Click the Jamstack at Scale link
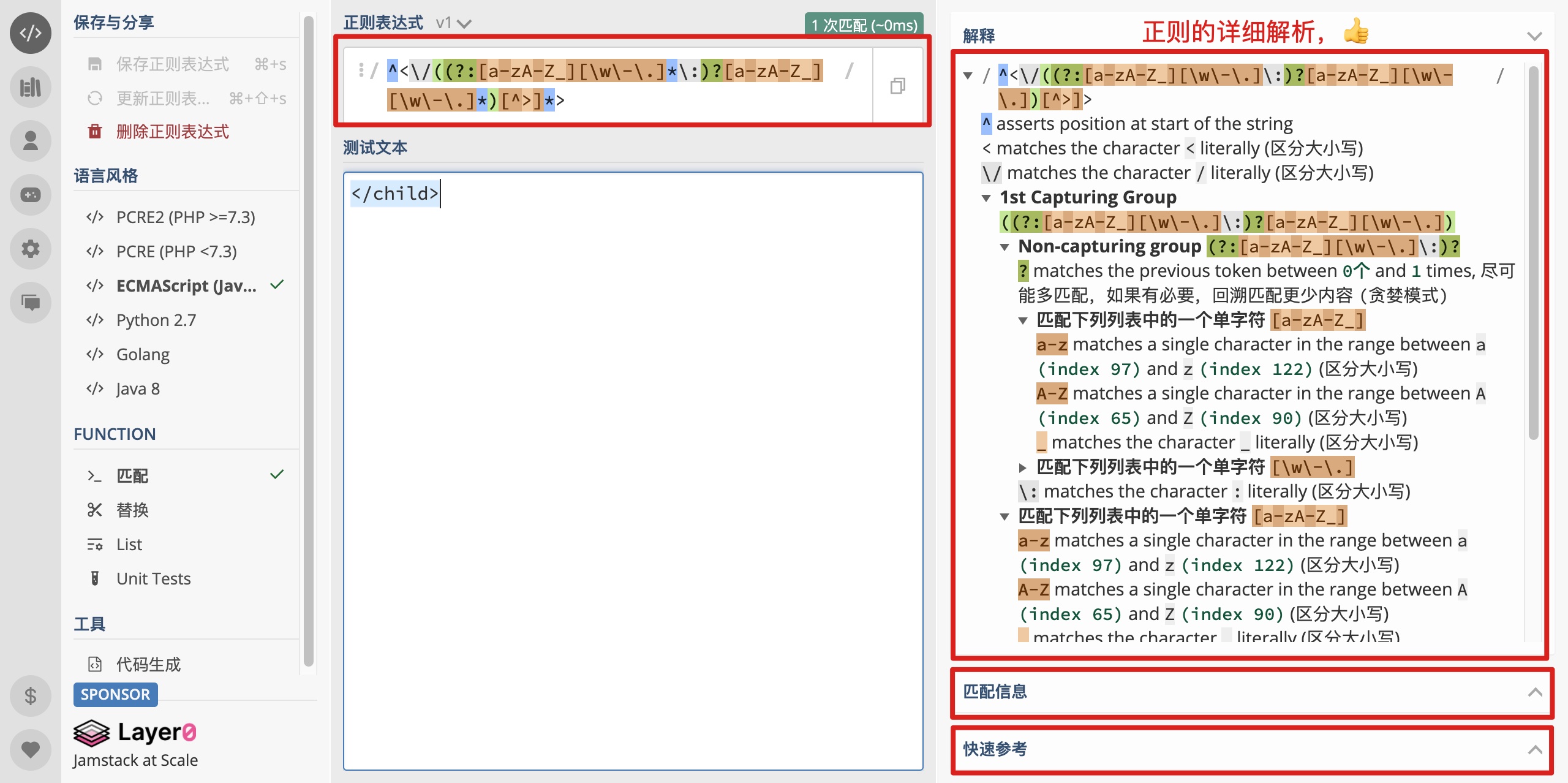The image size is (1568, 783). pyautogui.click(x=135, y=760)
